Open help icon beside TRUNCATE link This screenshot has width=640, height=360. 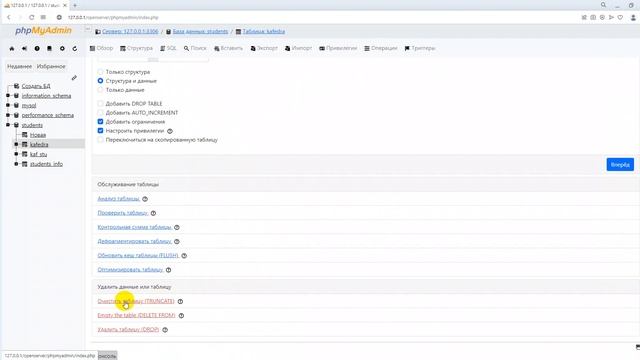pyautogui.click(x=180, y=301)
